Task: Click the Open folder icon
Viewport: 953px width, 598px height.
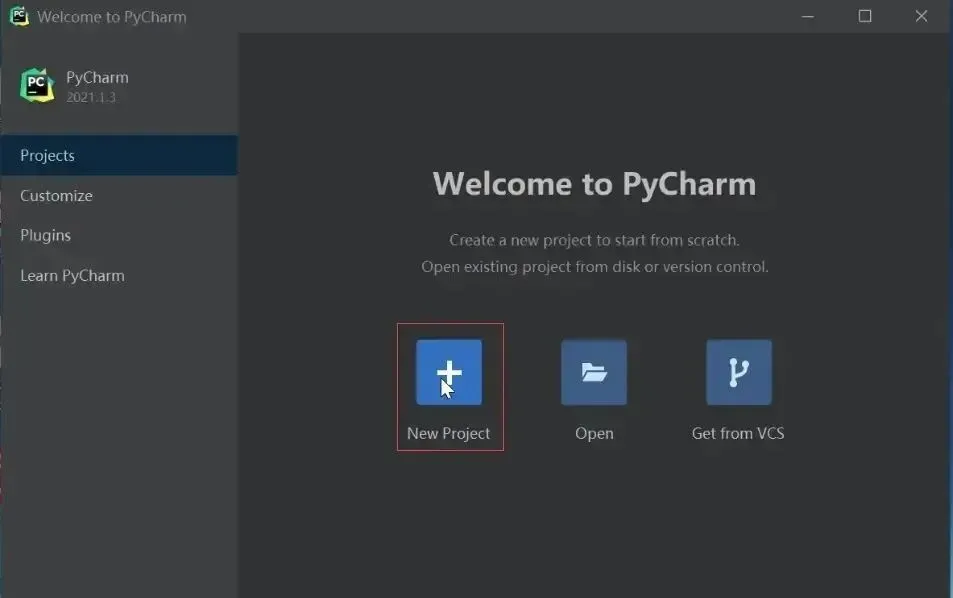Action: click(594, 372)
